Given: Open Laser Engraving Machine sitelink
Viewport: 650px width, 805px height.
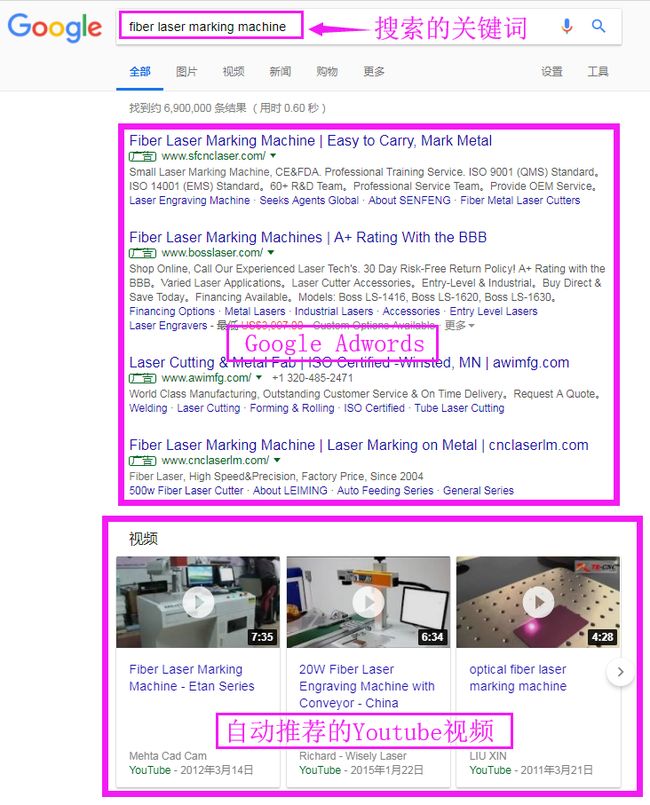Looking at the screenshot, I should click(x=189, y=200).
